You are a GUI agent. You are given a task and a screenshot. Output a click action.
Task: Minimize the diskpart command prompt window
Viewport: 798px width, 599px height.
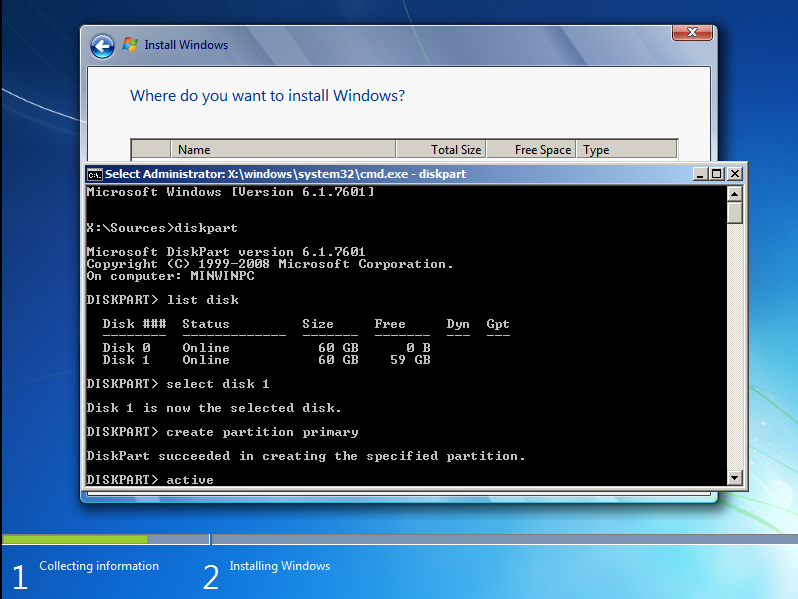pos(699,174)
